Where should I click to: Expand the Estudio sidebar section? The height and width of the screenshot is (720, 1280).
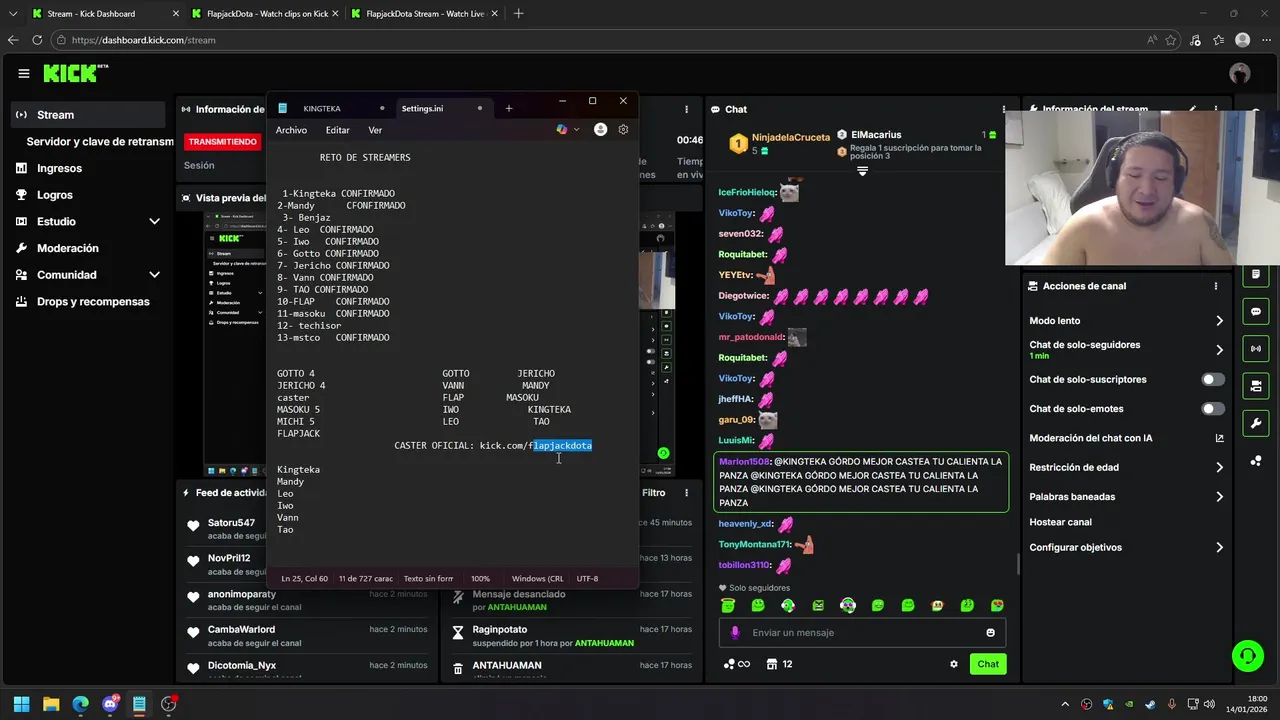(x=154, y=221)
